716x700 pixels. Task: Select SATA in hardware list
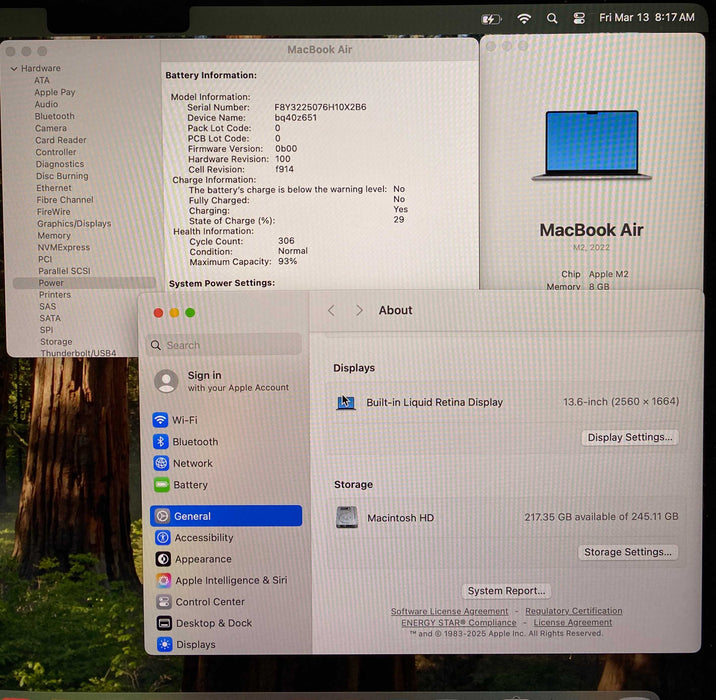coord(50,318)
